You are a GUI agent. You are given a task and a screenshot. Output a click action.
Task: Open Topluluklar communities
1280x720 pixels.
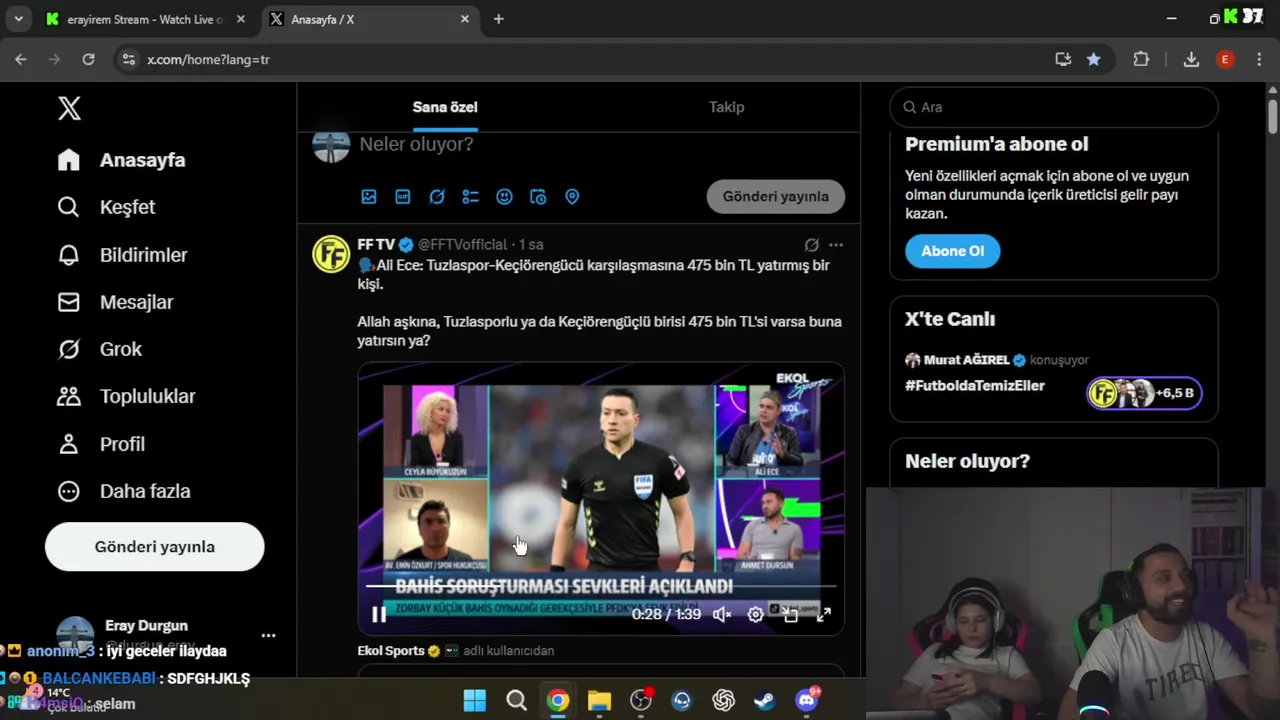(125, 396)
